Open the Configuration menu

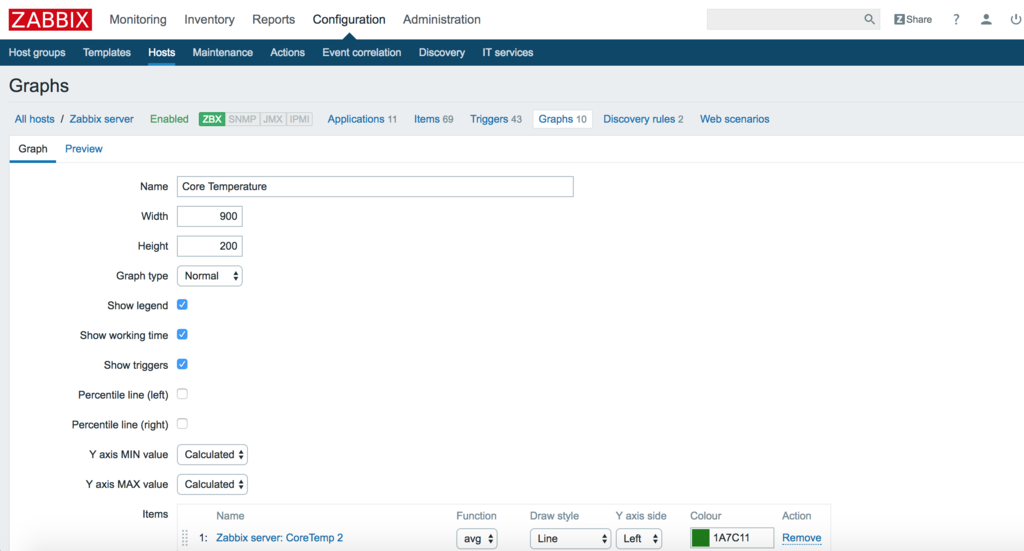click(x=349, y=20)
